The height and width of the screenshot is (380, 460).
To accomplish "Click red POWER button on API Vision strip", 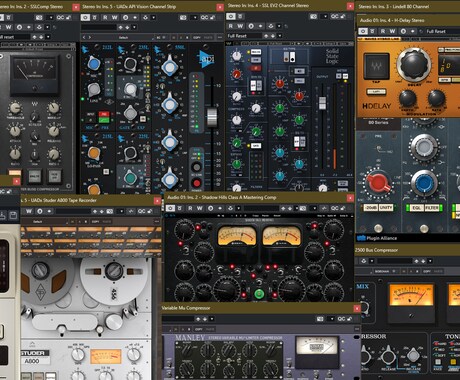I will point(196,183).
